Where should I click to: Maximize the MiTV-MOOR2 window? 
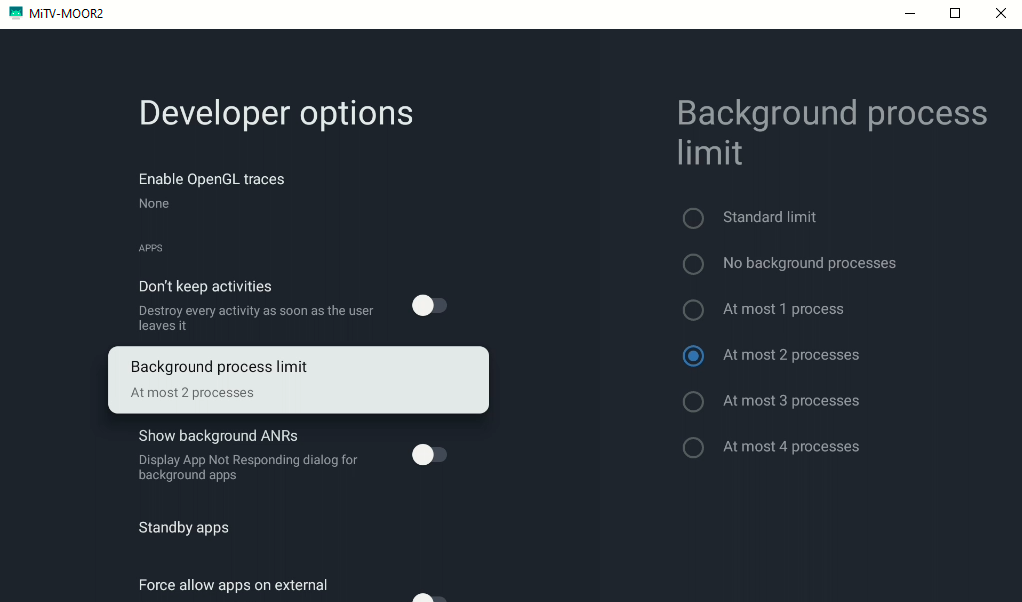(955, 13)
